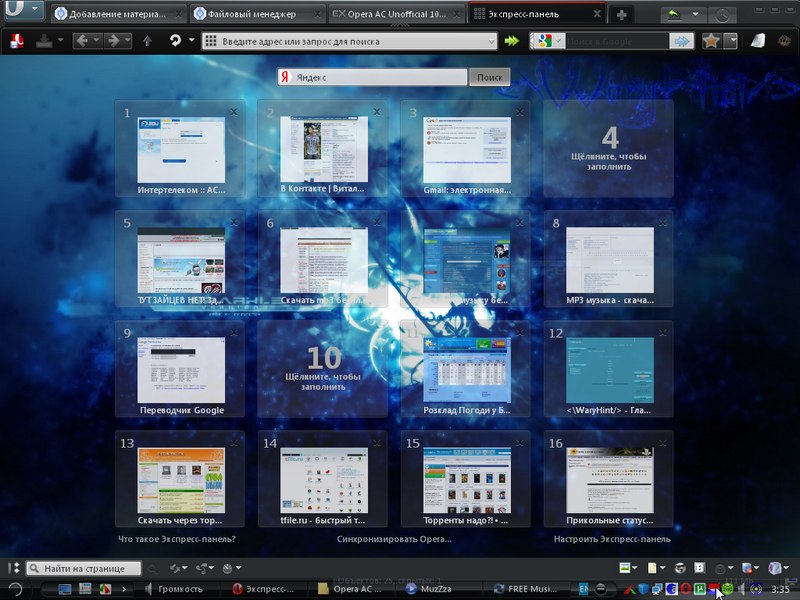Click the green double-arrow Go button
This screenshot has width=800, height=600.
point(512,41)
